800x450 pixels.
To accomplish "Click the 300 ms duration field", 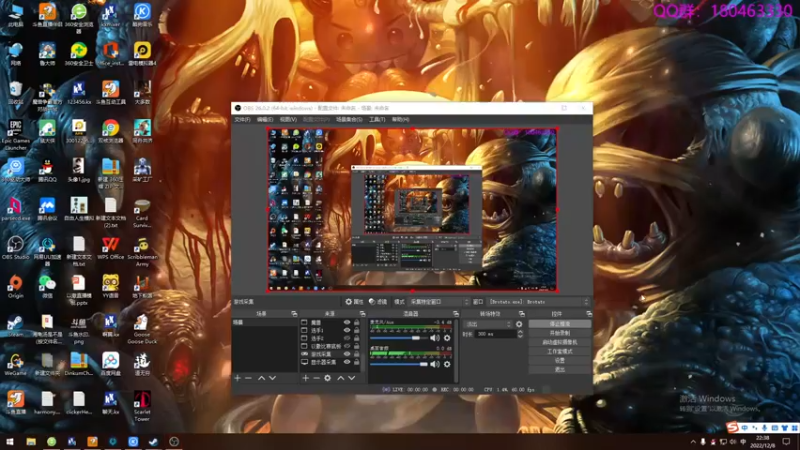I will tap(495, 334).
